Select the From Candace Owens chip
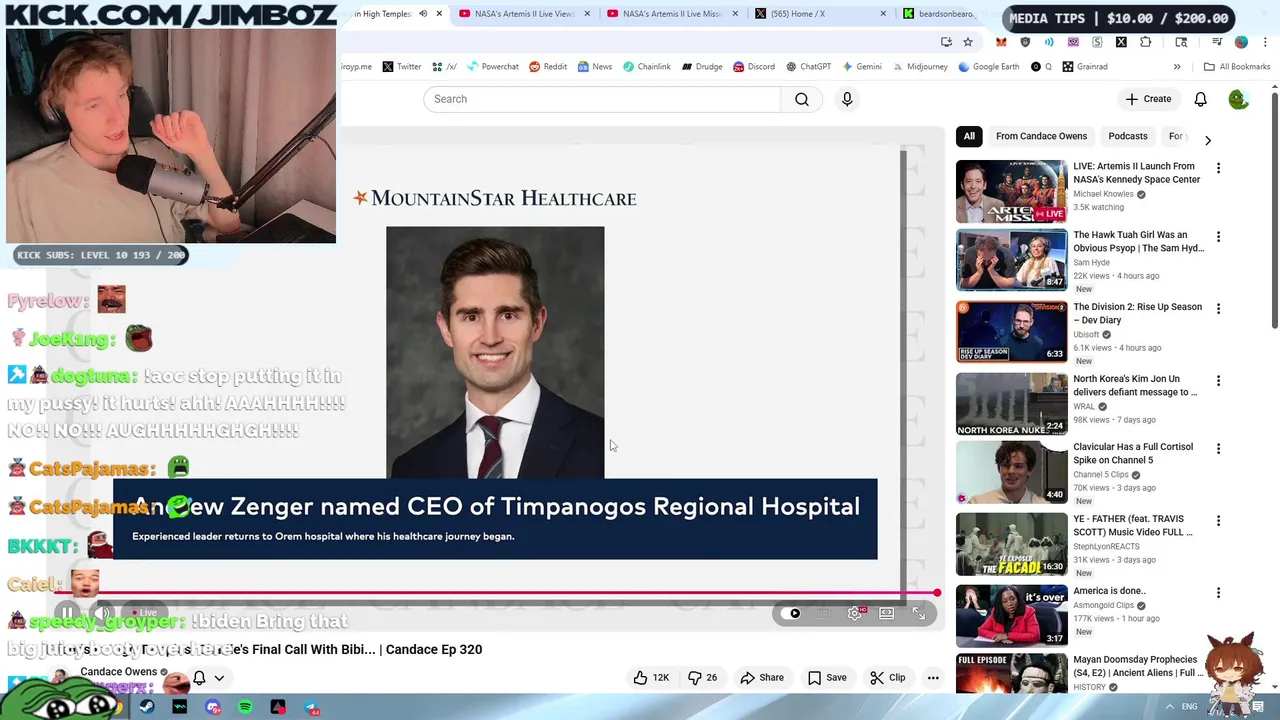Screen dimensions: 1280x720 pyautogui.click(x=1041, y=136)
